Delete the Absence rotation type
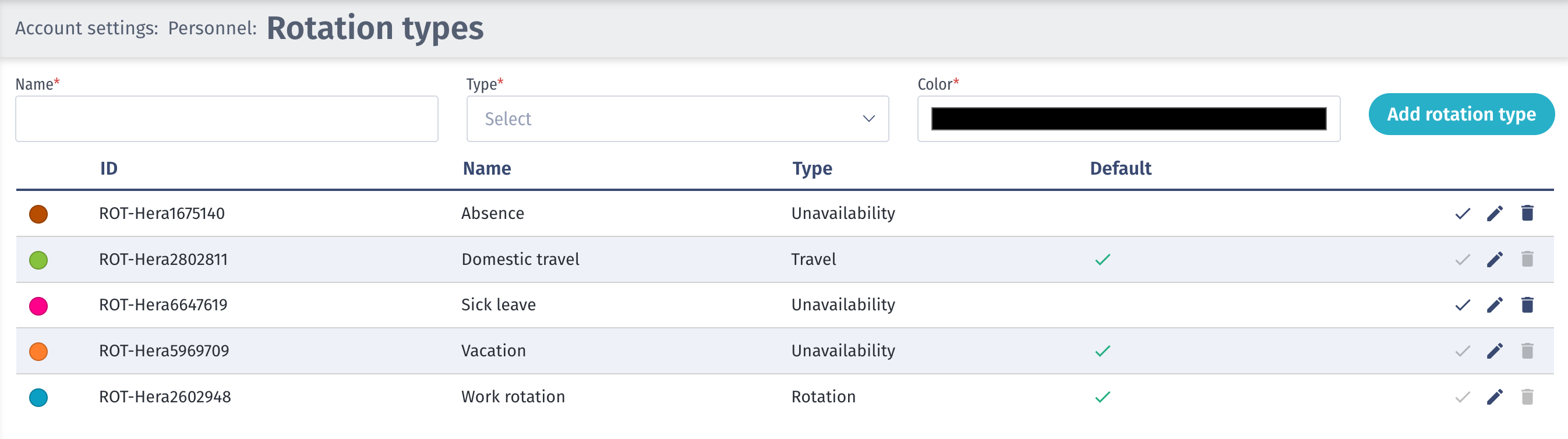 tap(1527, 214)
